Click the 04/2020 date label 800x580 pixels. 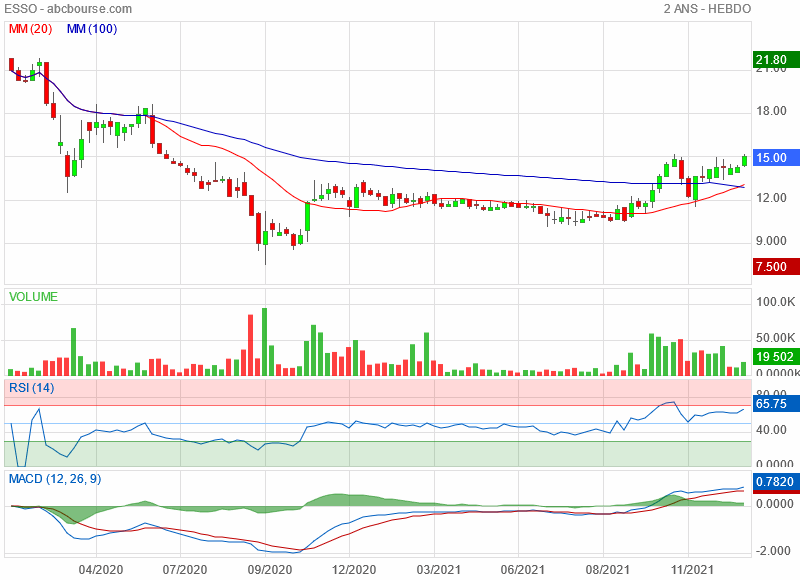click(101, 570)
